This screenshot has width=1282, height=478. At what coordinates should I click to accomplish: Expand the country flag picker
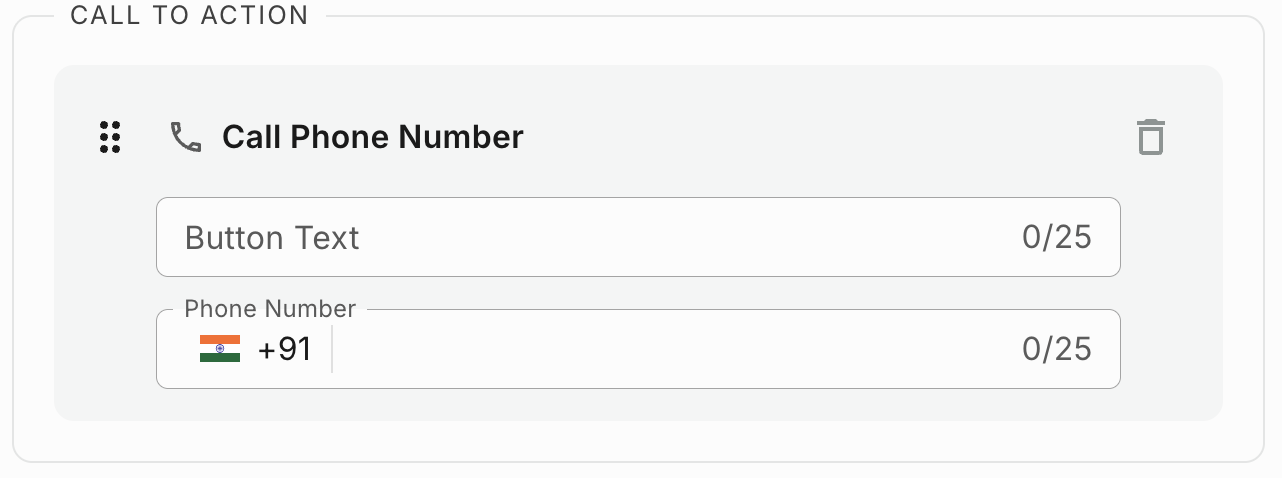219,349
